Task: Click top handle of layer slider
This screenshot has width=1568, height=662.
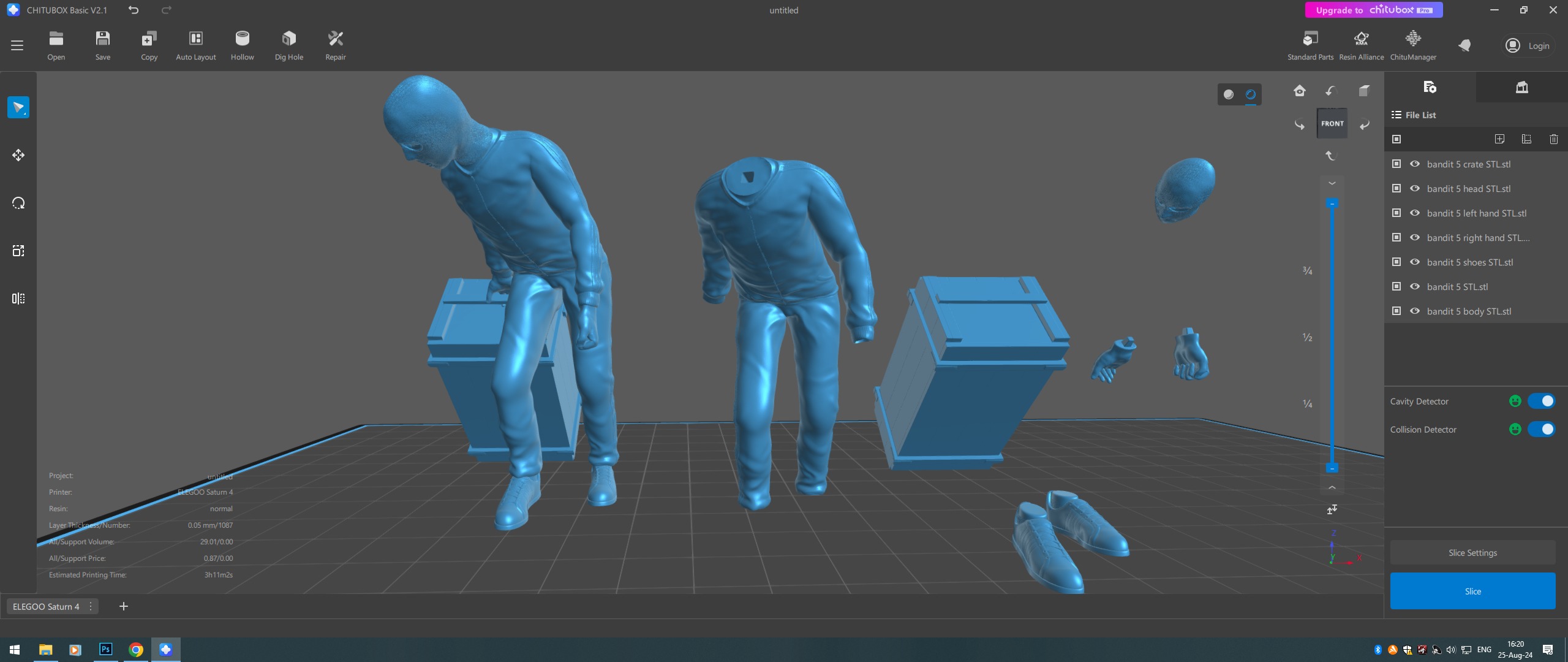Action: [x=1332, y=203]
